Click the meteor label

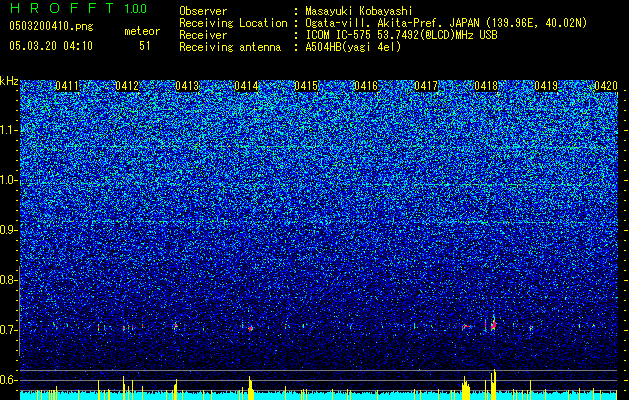tap(142, 31)
